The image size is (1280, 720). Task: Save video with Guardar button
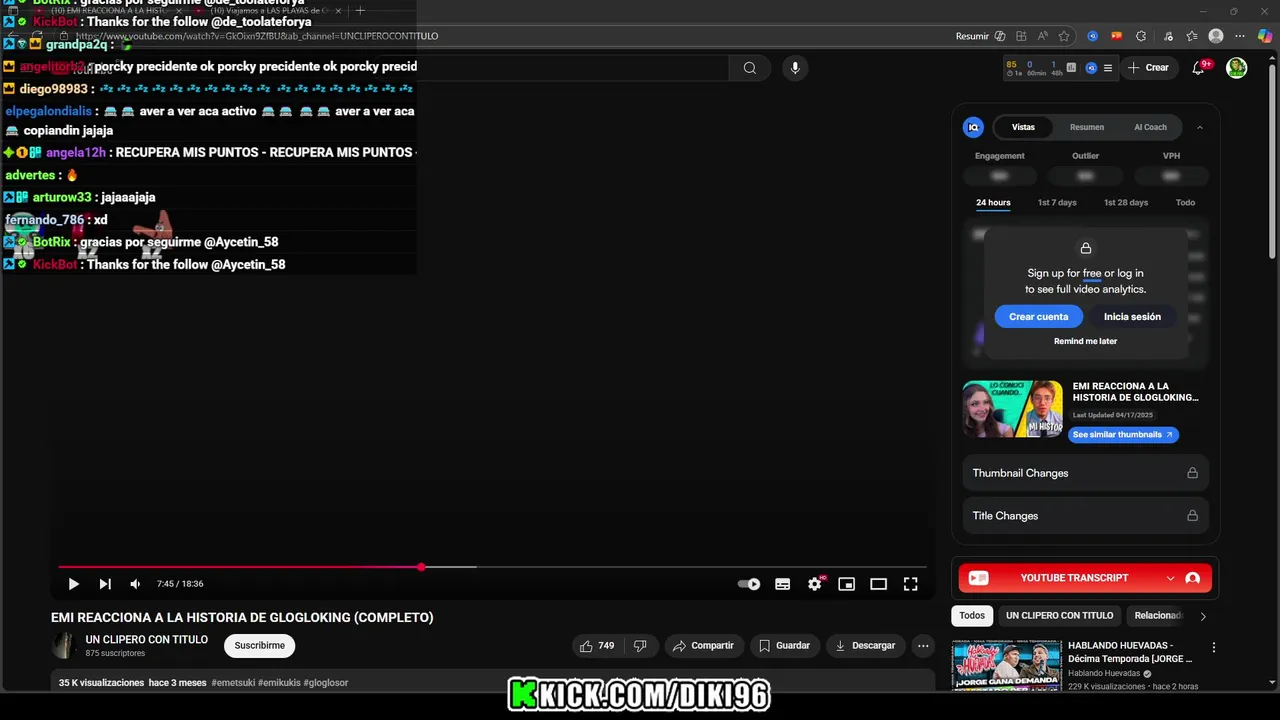point(784,646)
